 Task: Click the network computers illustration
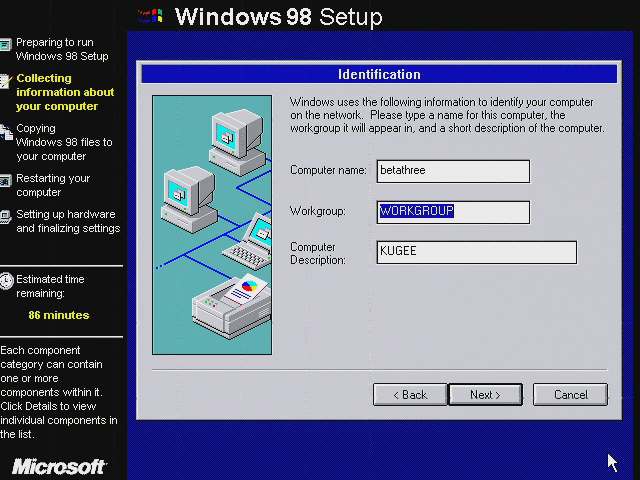pos(212,225)
